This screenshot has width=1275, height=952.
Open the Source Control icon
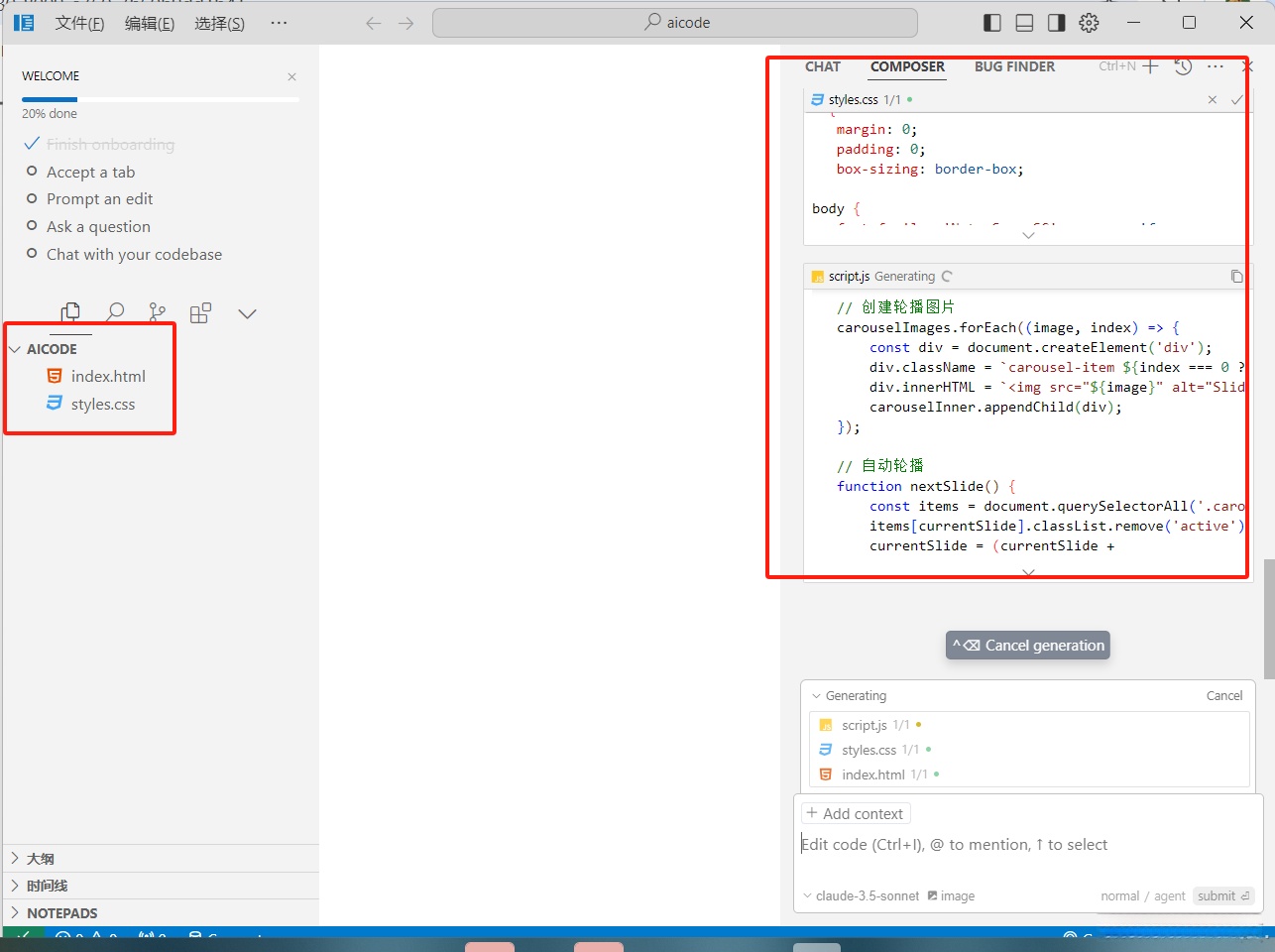[x=158, y=313]
